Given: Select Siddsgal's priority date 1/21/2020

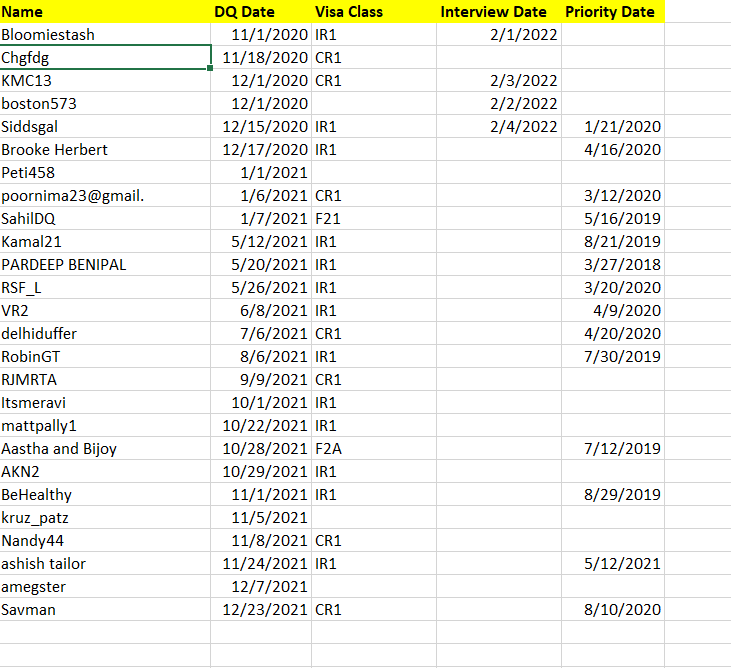Looking at the screenshot, I should tap(613, 126).
